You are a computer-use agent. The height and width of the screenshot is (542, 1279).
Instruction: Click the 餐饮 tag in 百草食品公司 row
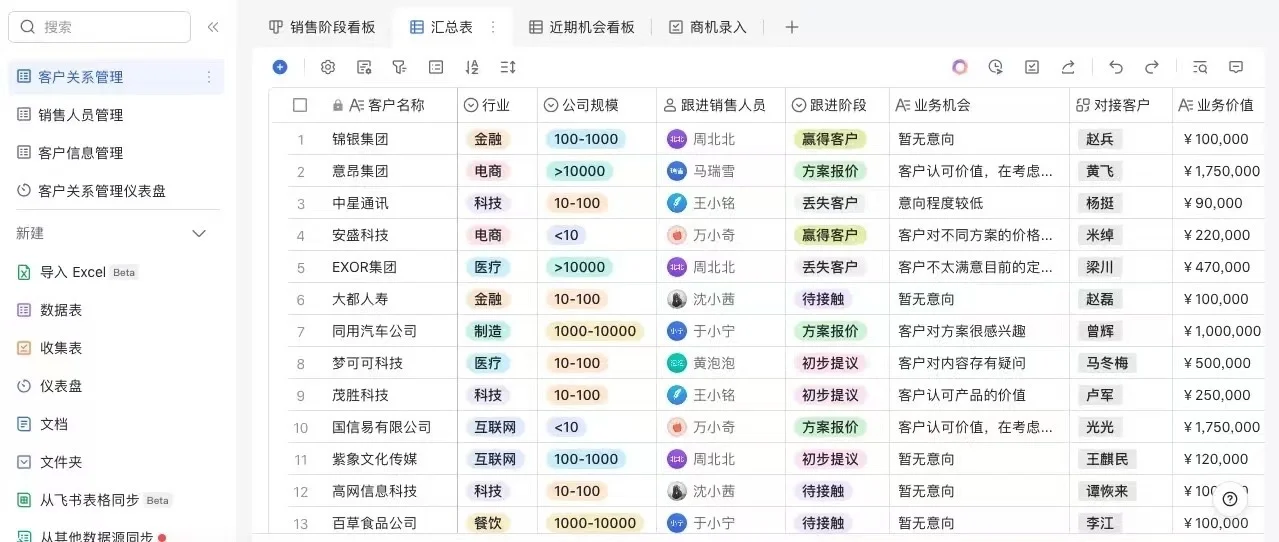pos(488,523)
